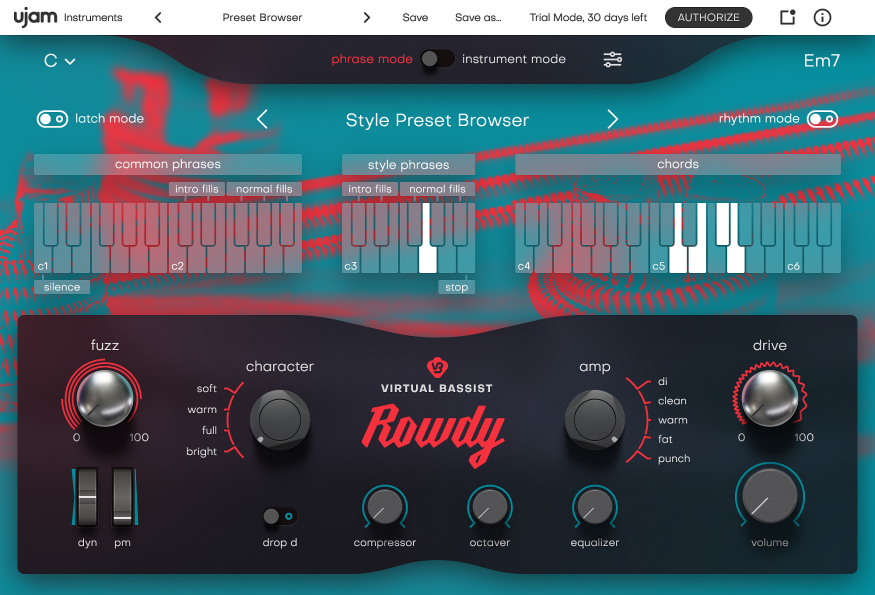Image resolution: width=875 pixels, height=595 pixels.
Task: Click the c5 key on the chords keyboard
Action: tap(659, 260)
